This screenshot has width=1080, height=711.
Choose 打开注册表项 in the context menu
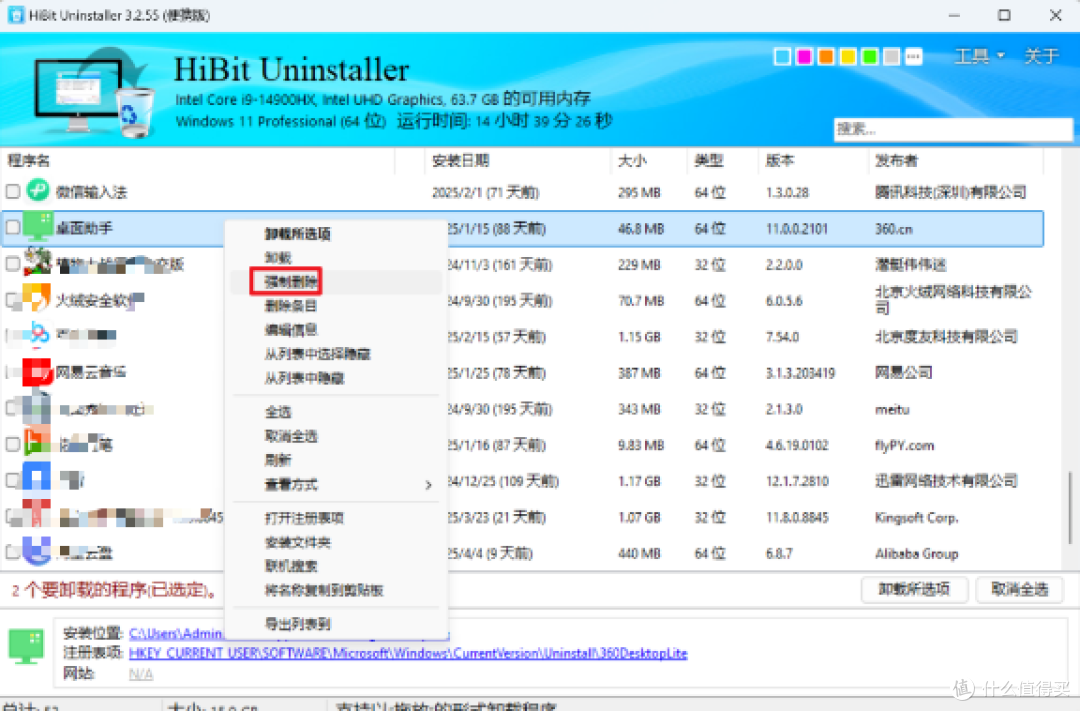pyautogui.click(x=336, y=517)
